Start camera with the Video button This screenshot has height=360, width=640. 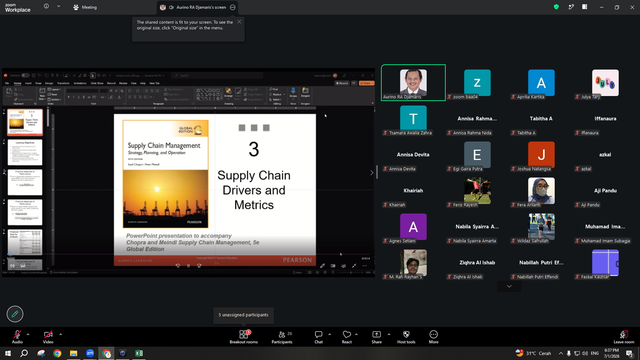(48, 337)
